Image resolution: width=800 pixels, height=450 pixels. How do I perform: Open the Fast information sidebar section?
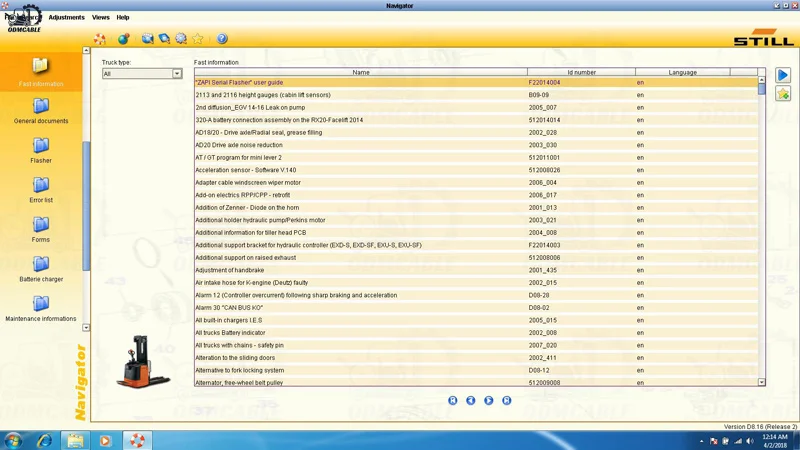coord(40,71)
